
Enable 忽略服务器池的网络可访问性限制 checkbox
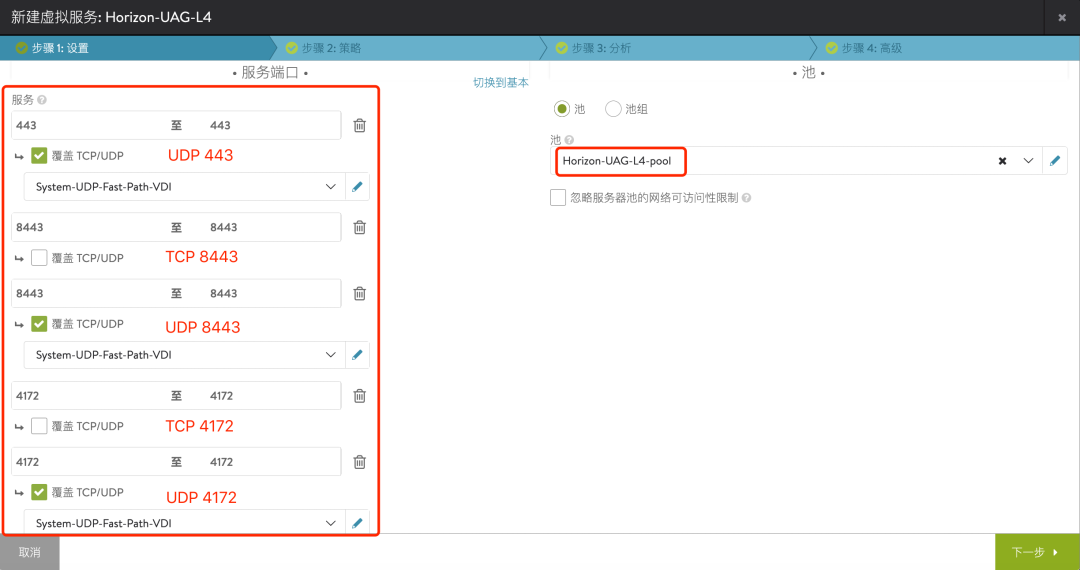[x=558, y=198]
